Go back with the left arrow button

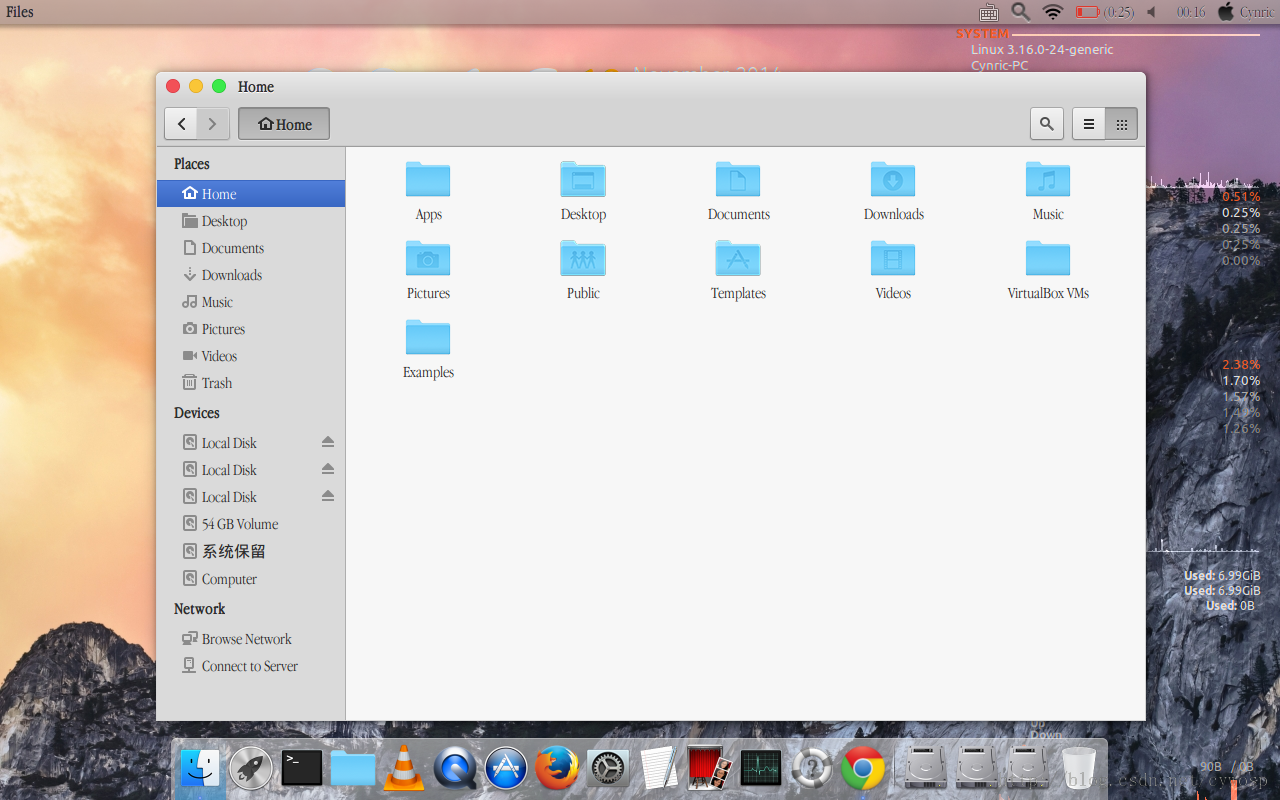[181, 124]
